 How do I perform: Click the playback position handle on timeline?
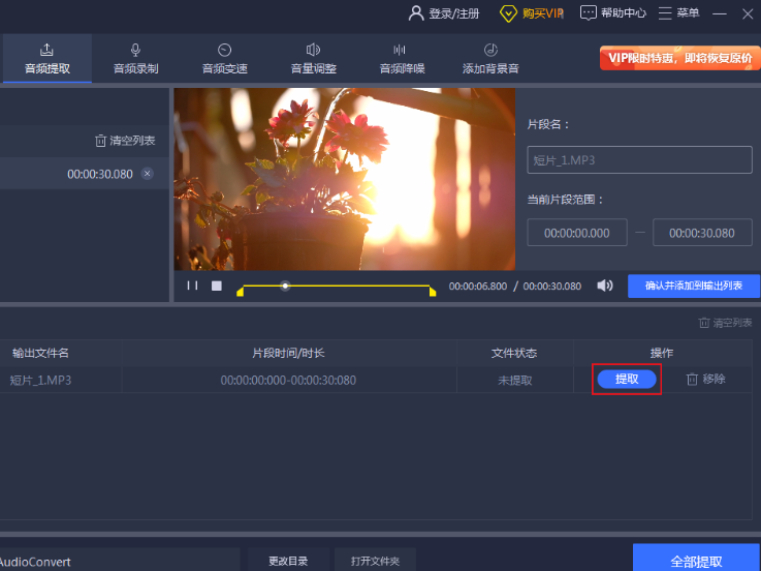tap(285, 286)
